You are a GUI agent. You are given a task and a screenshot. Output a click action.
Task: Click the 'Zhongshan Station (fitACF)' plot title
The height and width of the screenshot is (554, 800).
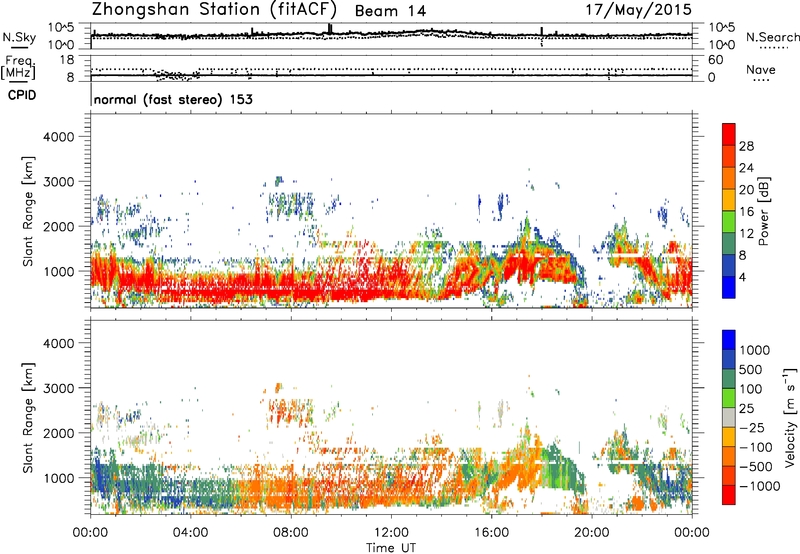click(214, 10)
